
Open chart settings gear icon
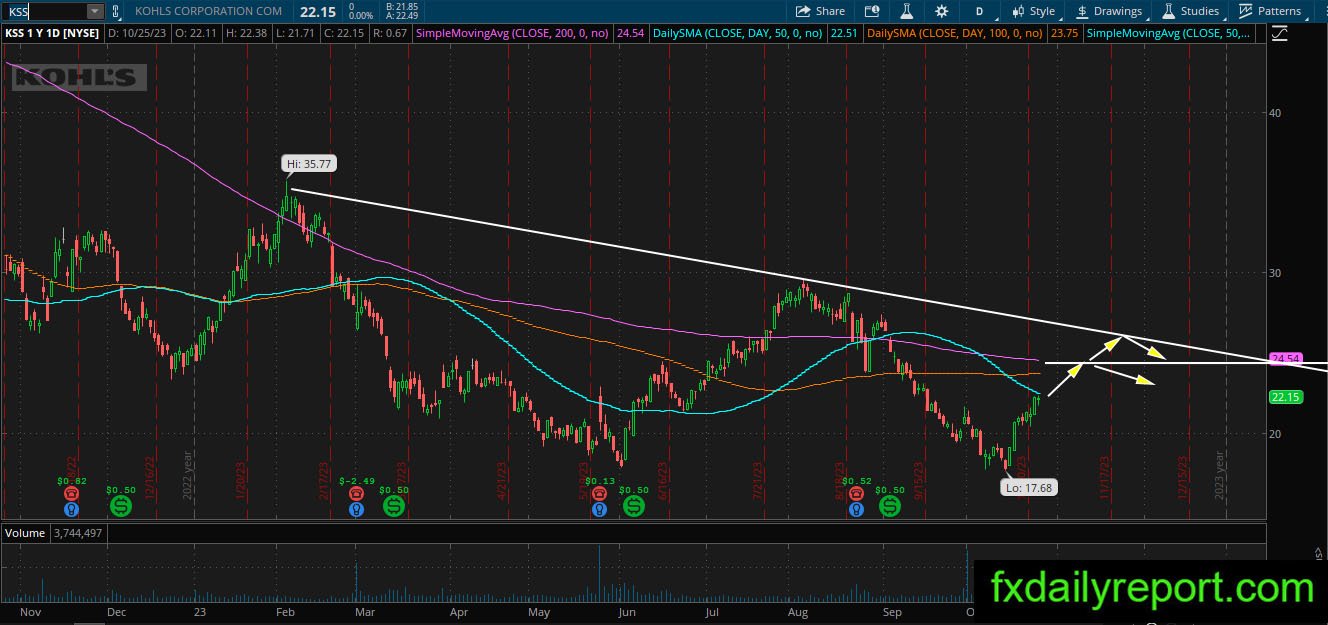pyautogui.click(x=941, y=11)
